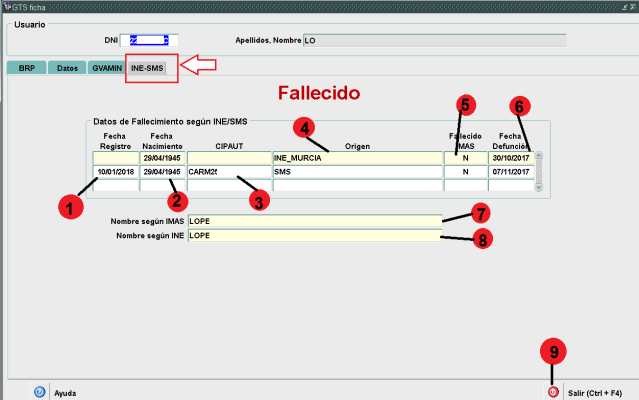Select the INE_MURCIA origin cell
This screenshot has width=639, height=400.
coord(357,158)
